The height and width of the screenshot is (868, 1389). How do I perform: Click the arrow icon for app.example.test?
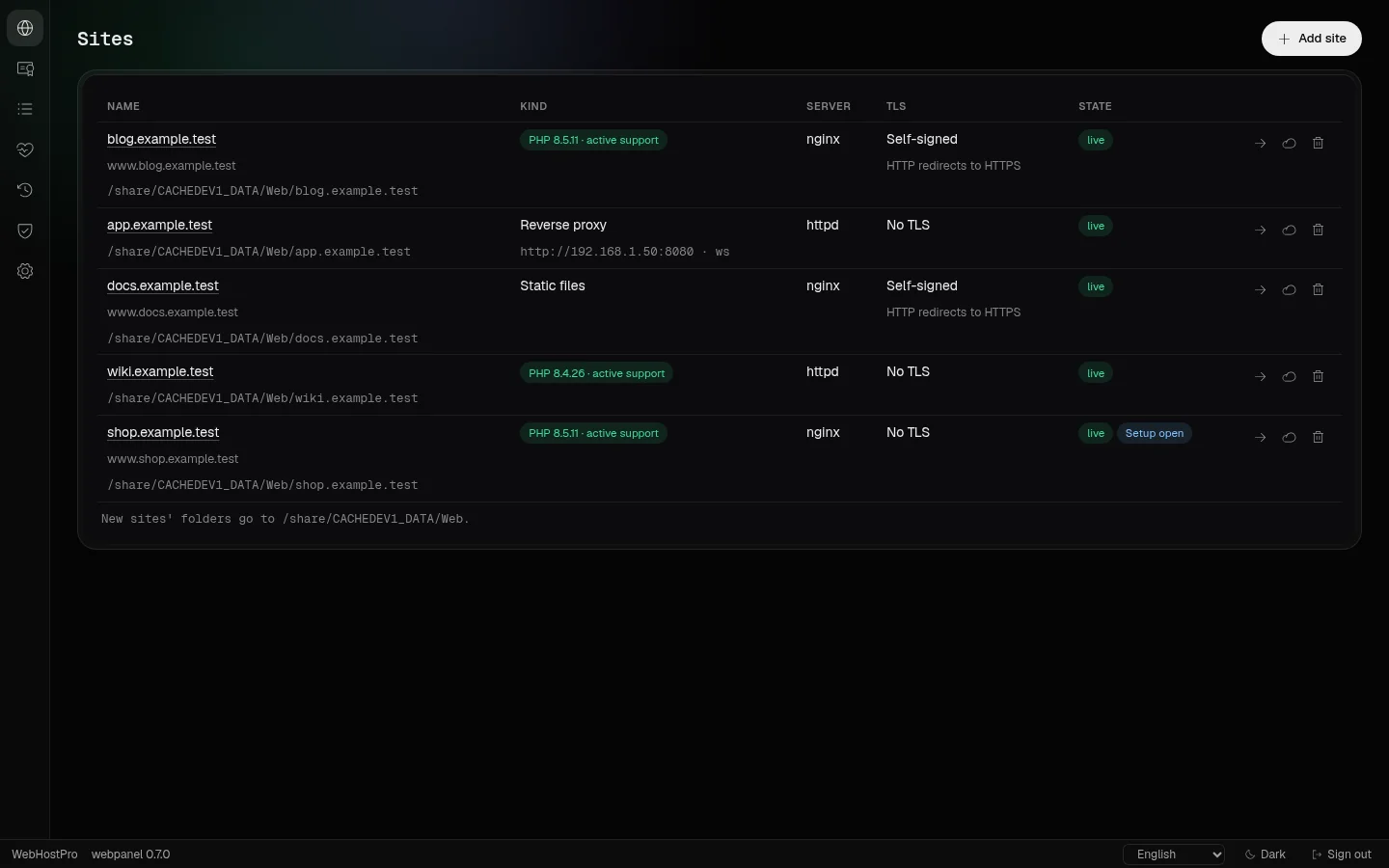(1260, 230)
